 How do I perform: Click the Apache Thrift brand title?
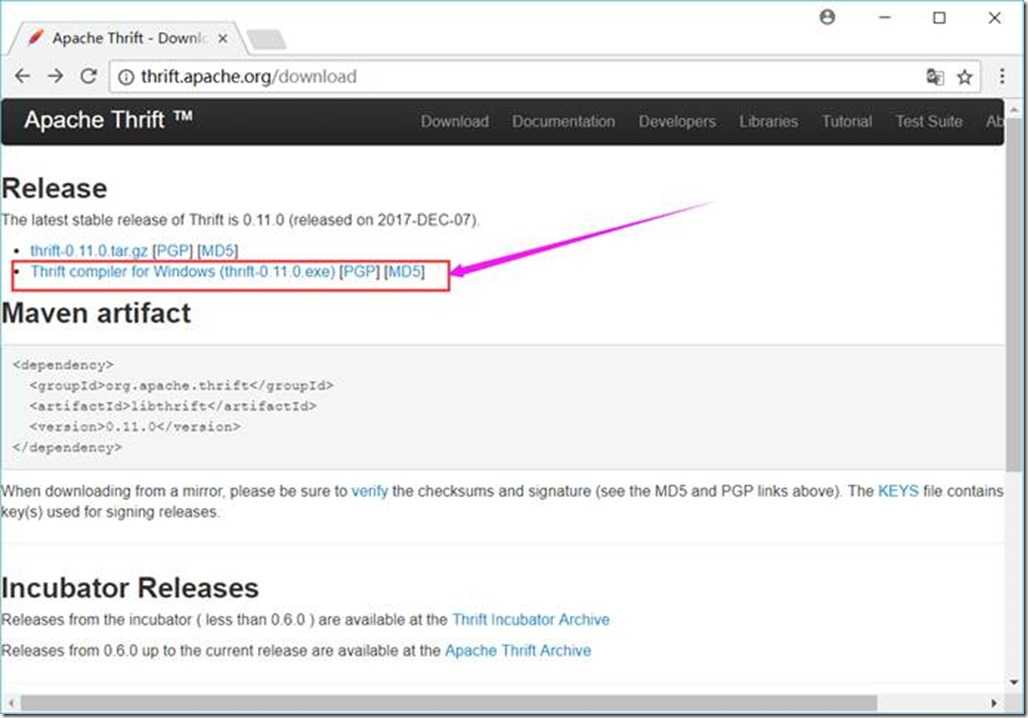[x=108, y=120]
